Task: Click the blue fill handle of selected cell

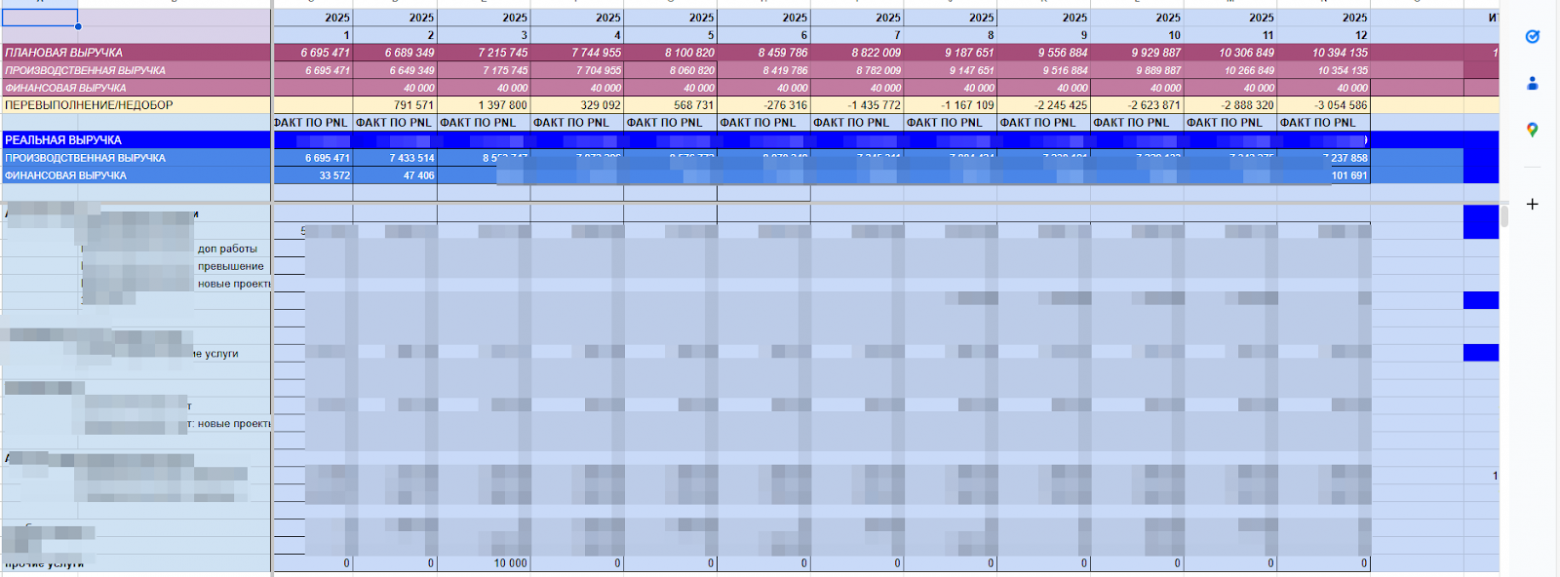Action: 78,26
